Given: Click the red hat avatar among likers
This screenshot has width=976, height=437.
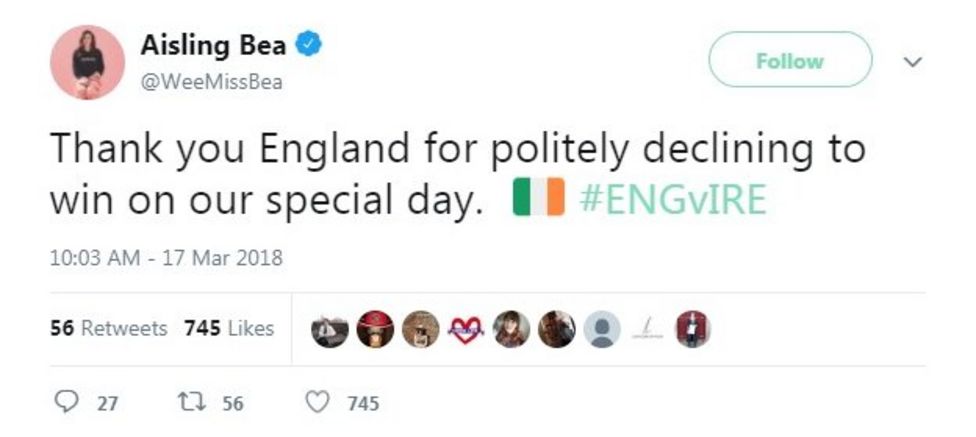Looking at the screenshot, I should coord(375,329).
